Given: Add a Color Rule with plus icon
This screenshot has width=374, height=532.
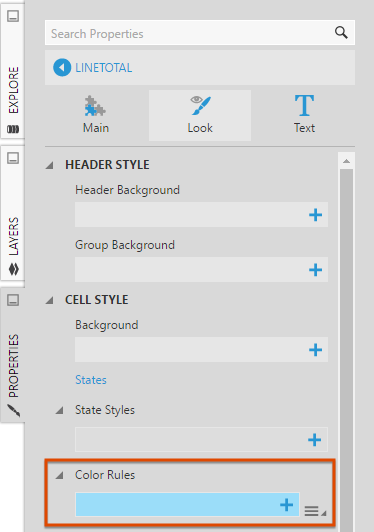Looking at the screenshot, I should click(x=286, y=505).
